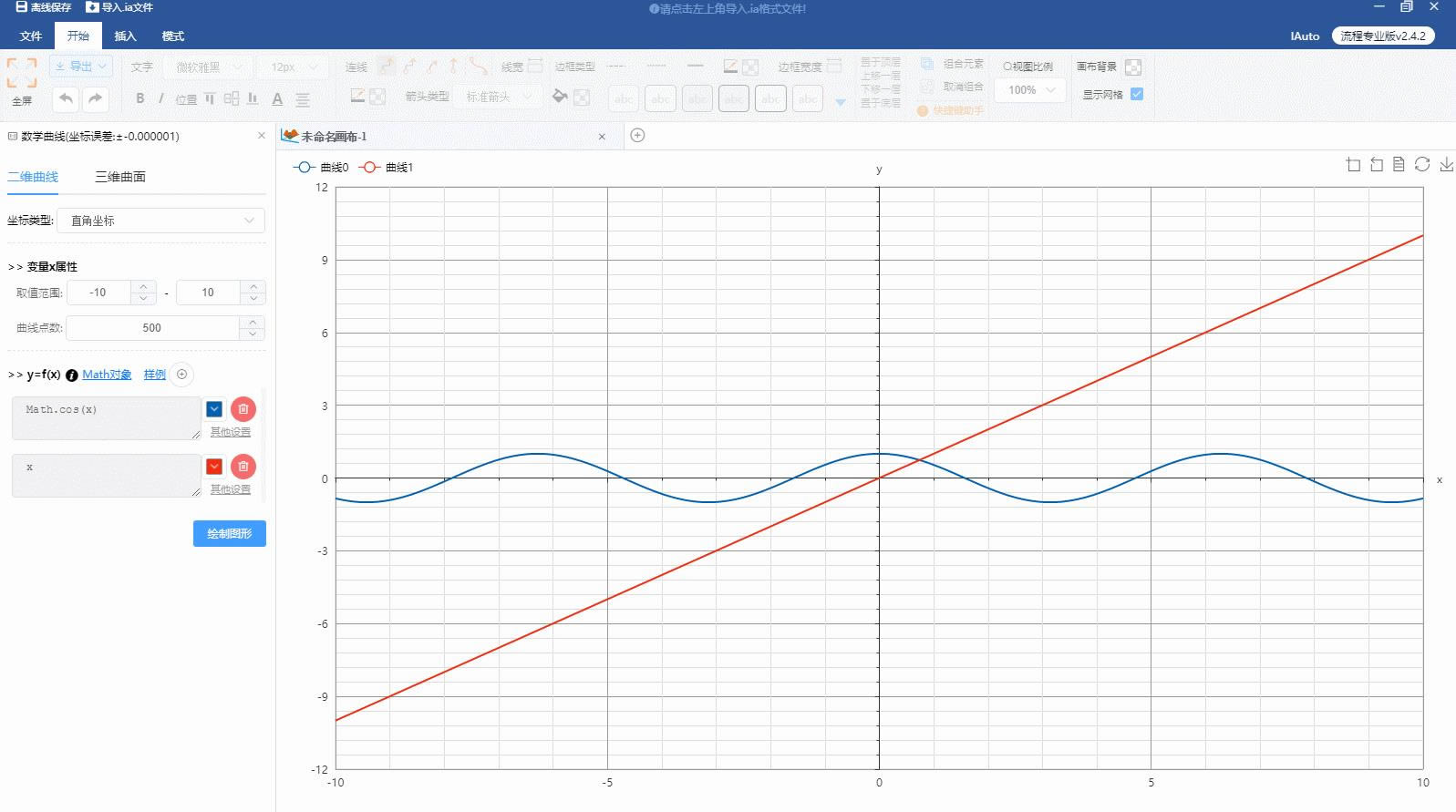
Task: Click the chart refresh icon
Action: tap(1422, 164)
